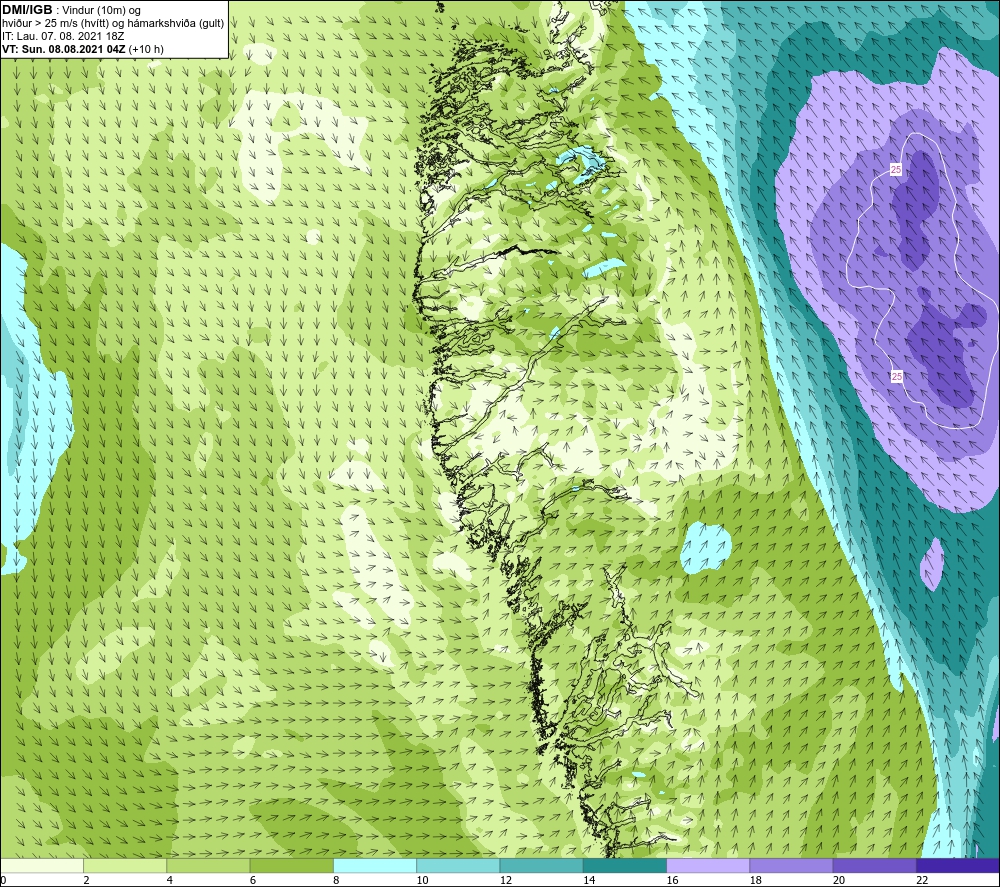The image size is (1000, 887).
Task: Click the legend value "4"
Action: 170,880
